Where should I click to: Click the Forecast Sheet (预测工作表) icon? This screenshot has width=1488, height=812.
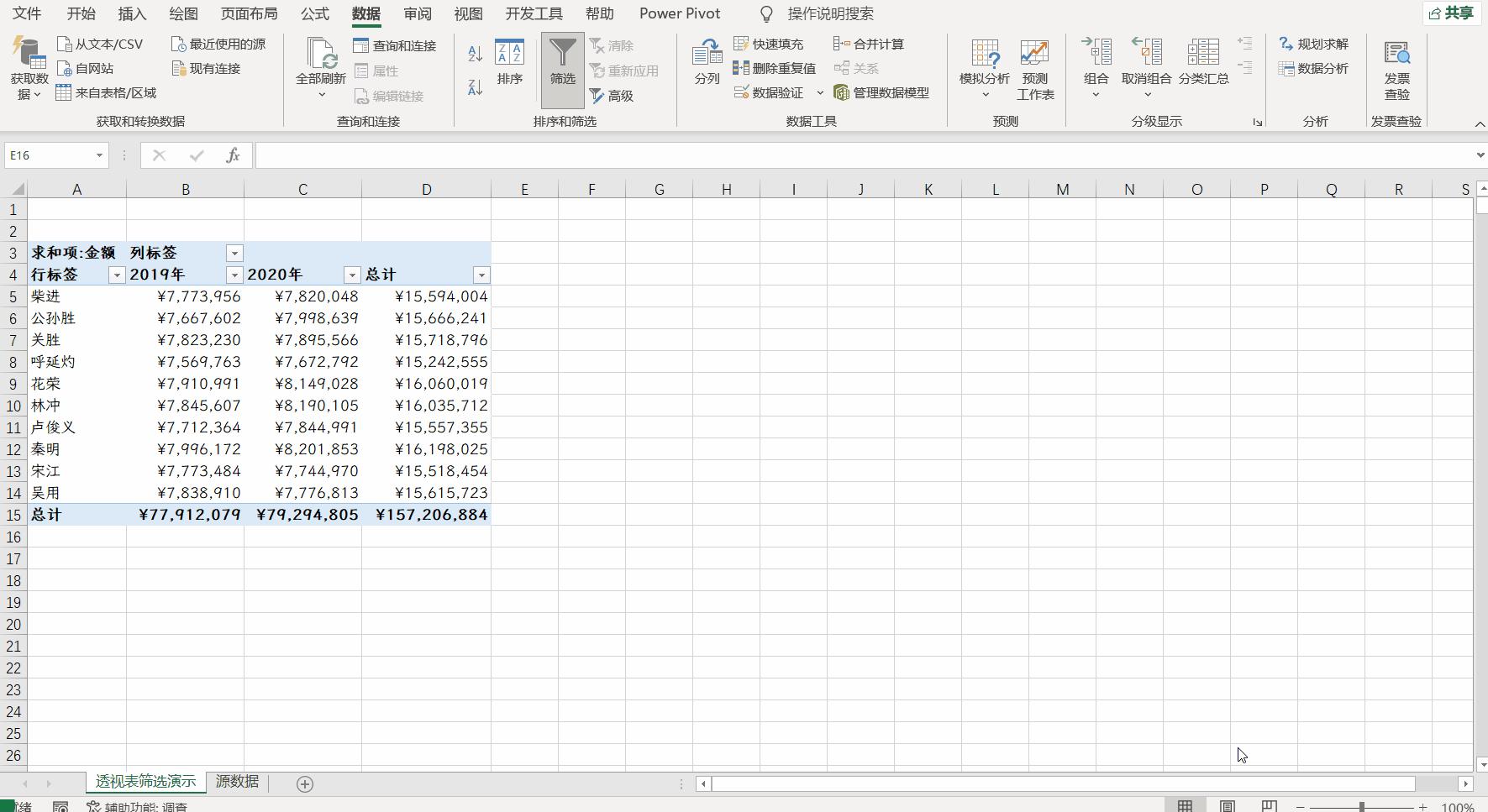coord(1034,69)
